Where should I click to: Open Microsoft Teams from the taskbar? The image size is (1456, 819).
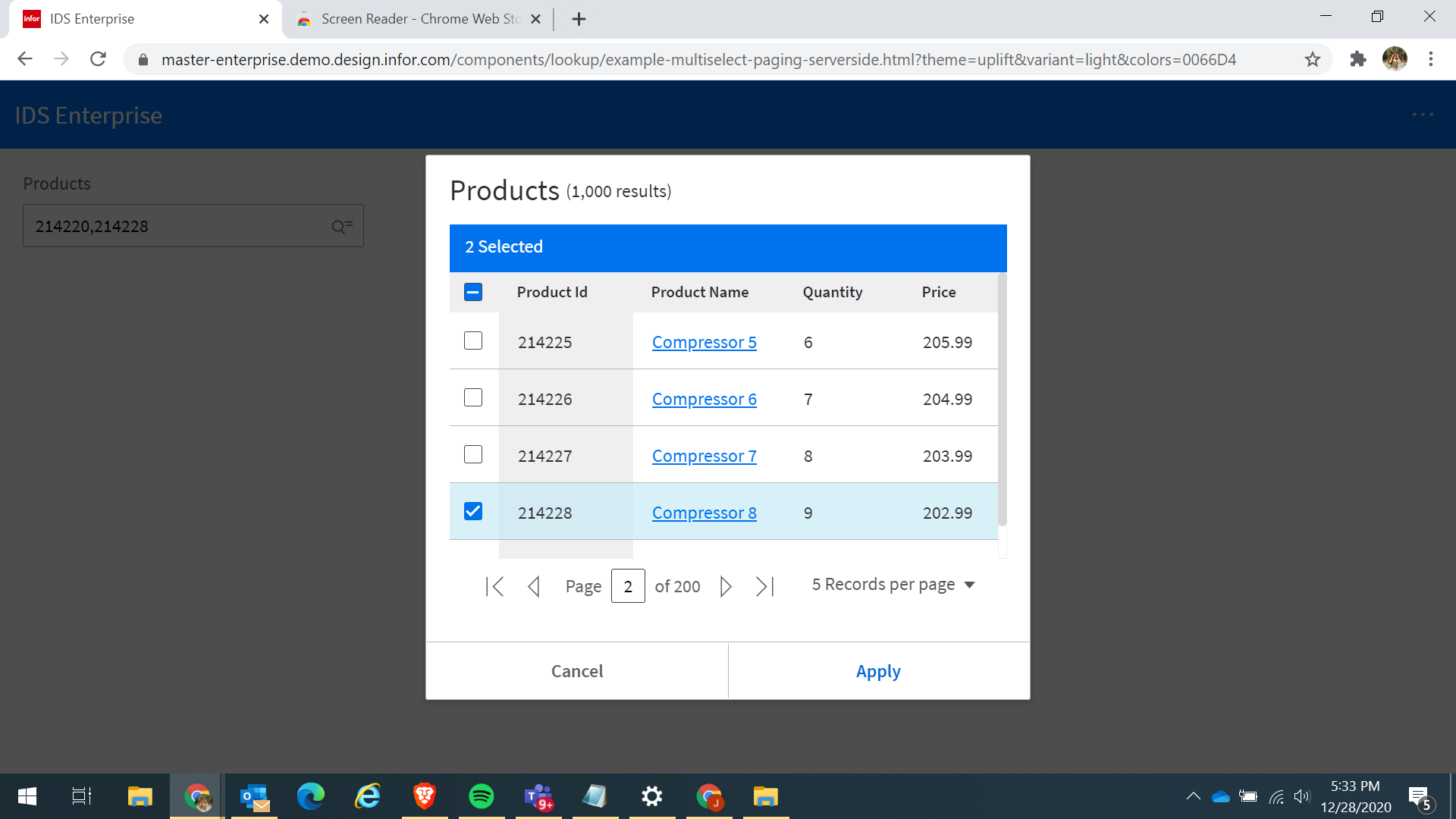click(x=538, y=796)
